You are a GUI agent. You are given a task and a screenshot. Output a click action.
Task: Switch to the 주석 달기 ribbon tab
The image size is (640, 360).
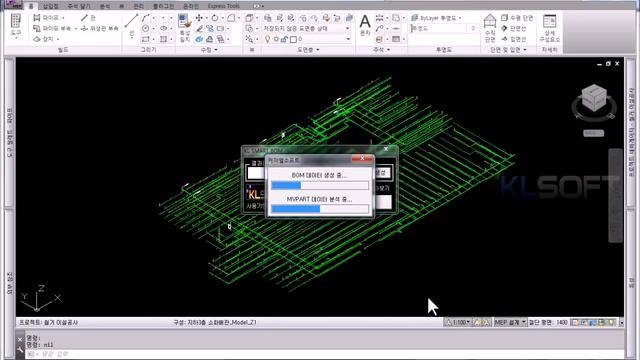(79, 6)
